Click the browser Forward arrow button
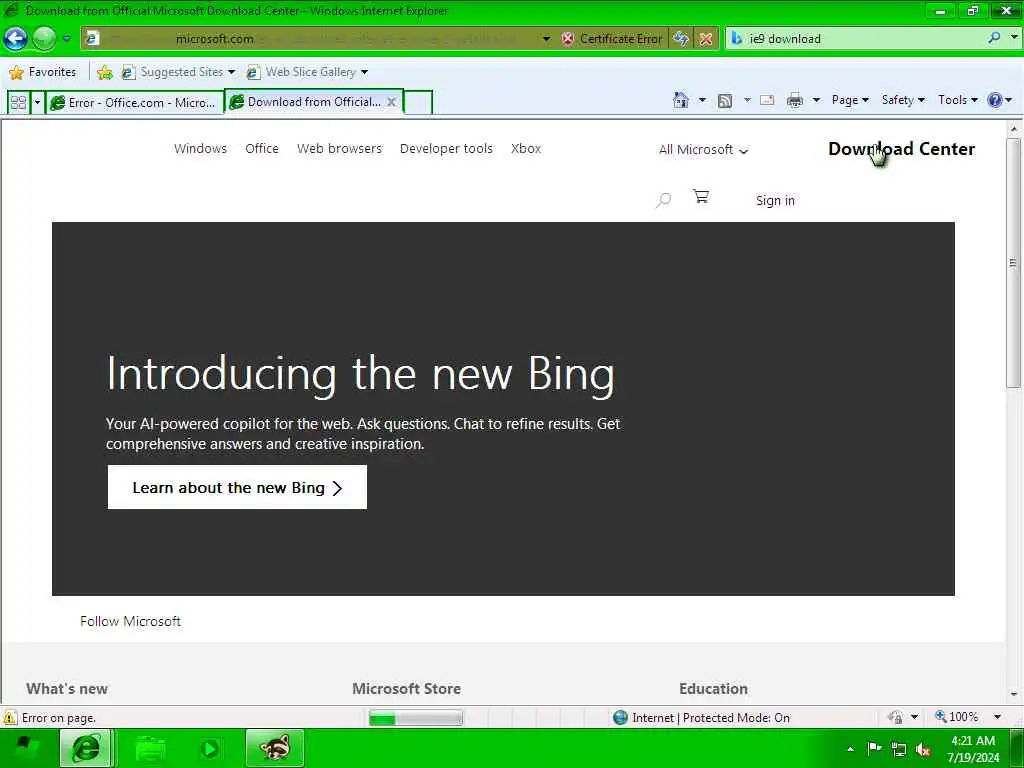Screen dimensions: 1024x768 click(44, 39)
